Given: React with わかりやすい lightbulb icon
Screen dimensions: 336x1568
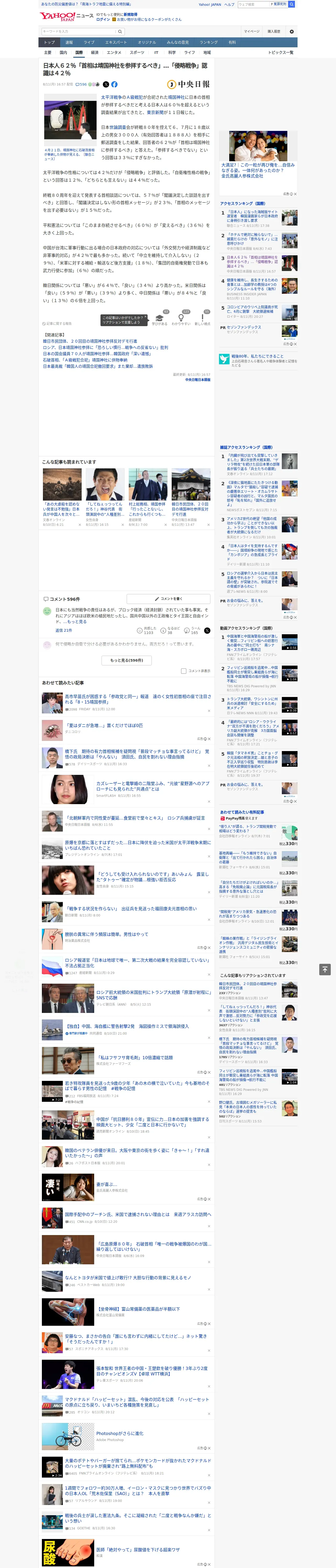Looking at the screenshot, I should click(x=181, y=317).
